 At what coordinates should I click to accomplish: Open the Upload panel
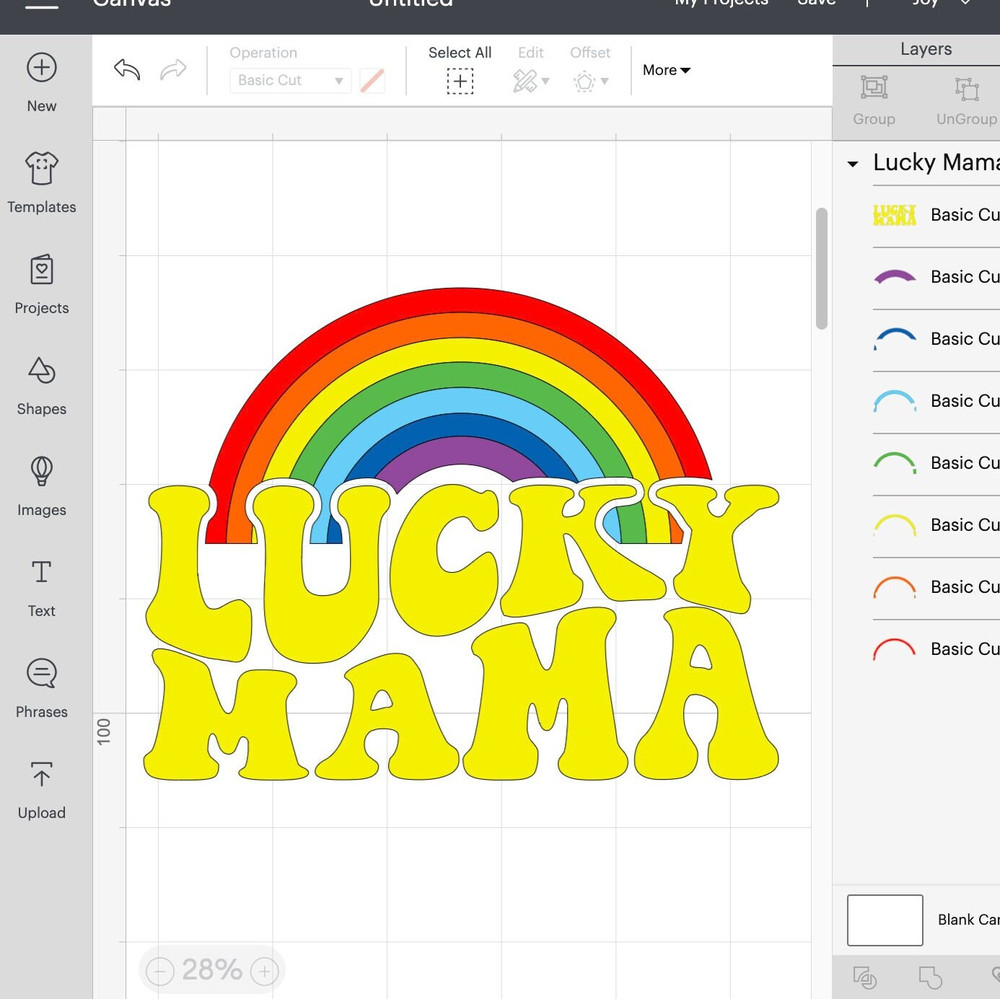41,788
